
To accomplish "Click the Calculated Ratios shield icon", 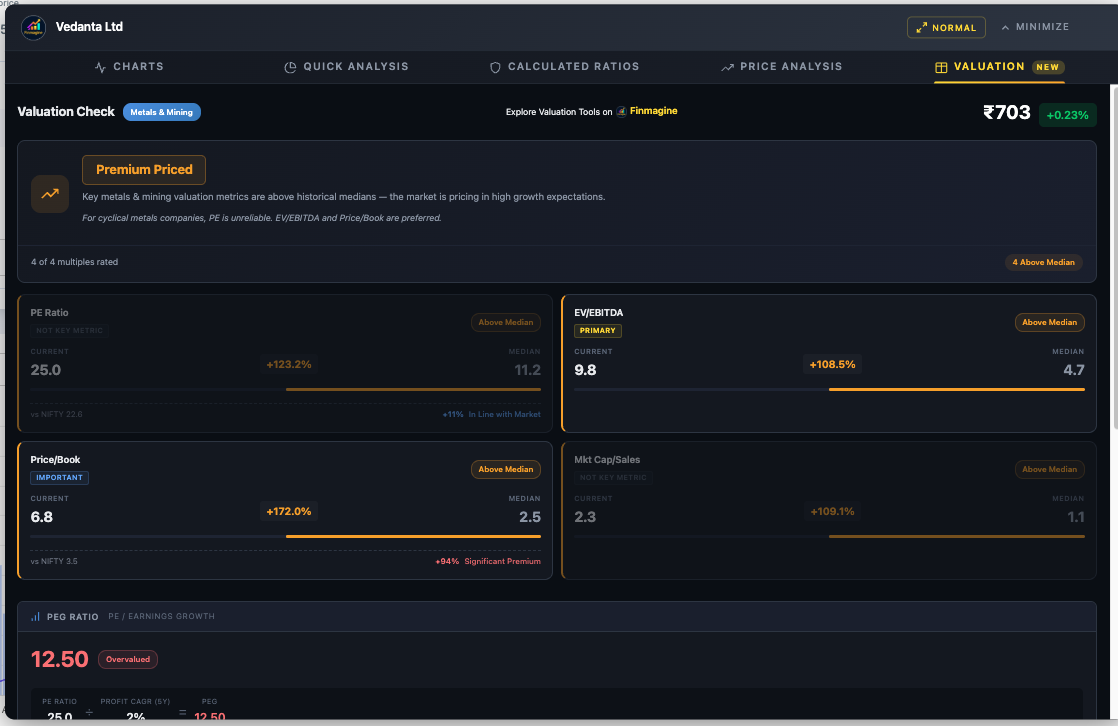I will tap(495, 67).
